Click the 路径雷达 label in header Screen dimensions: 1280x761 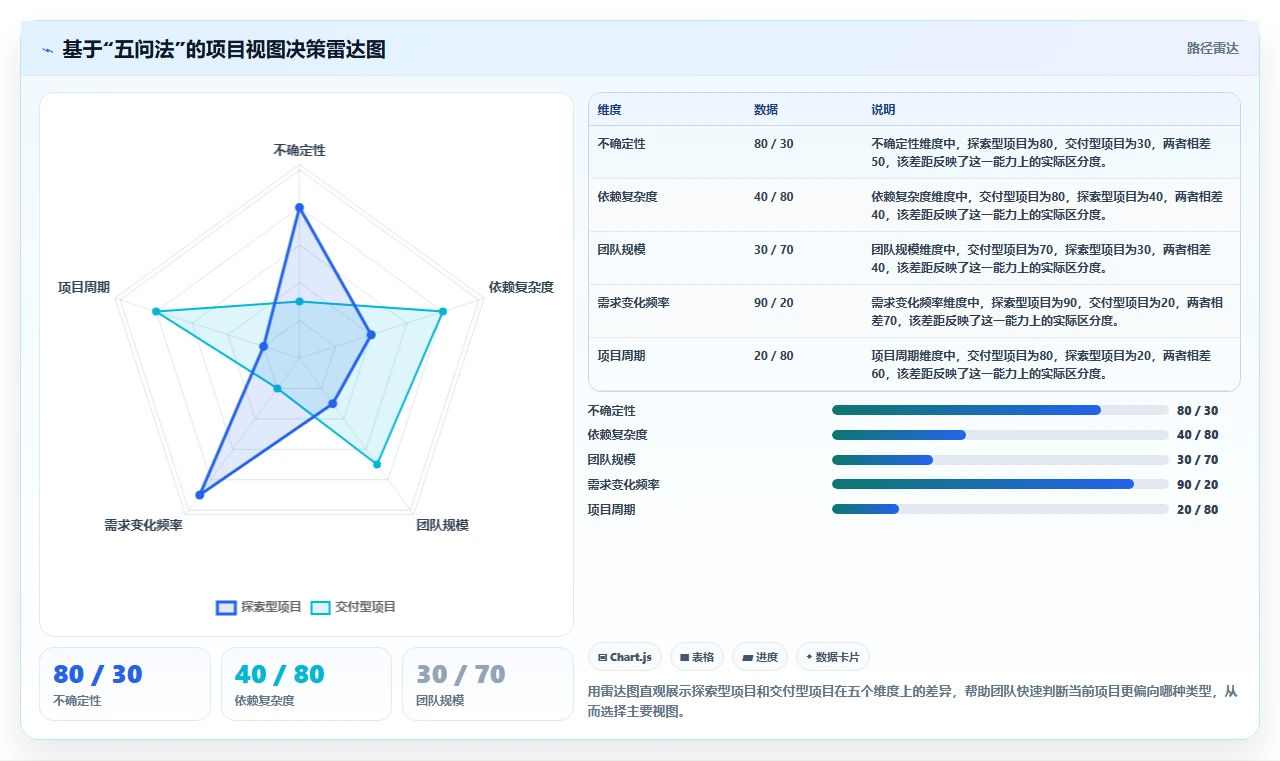[x=1213, y=48]
